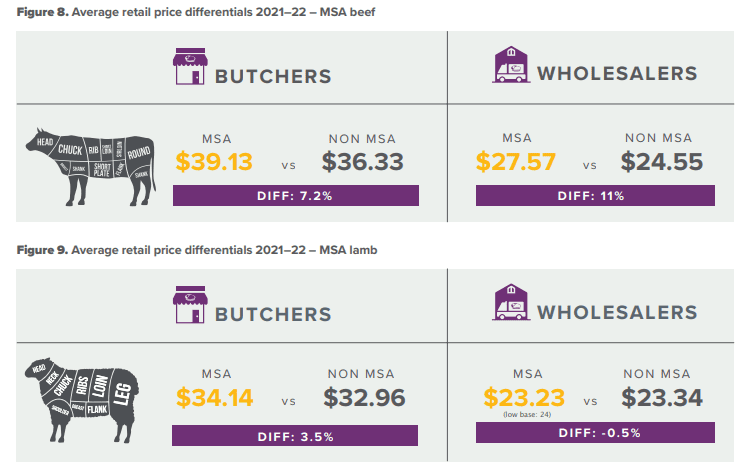Click the DIFF: -0.5% purple bar
This screenshot has width=752, height=475.
(595, 433)
